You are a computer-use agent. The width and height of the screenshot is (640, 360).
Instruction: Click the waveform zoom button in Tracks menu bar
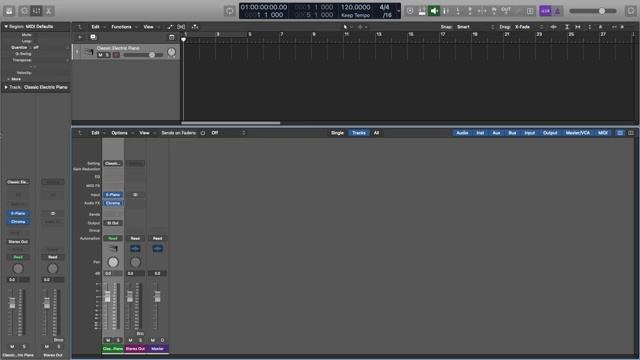click(553, 27)
